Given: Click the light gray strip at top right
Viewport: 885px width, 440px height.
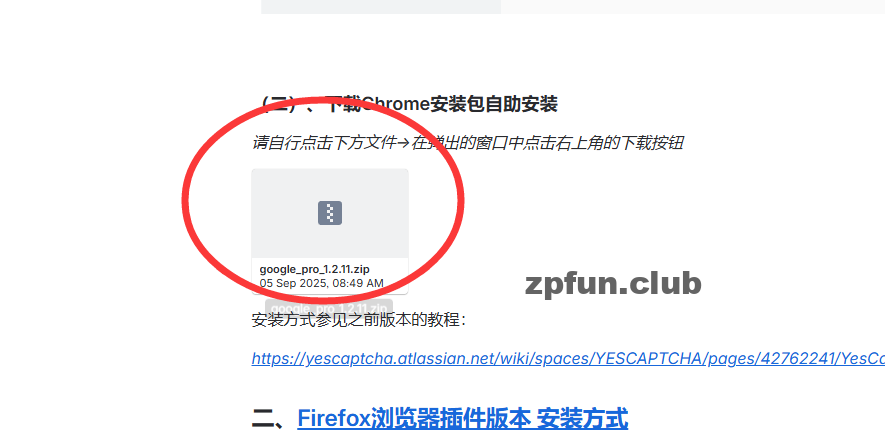Looking at the screenshot, I should pos(693,7).
